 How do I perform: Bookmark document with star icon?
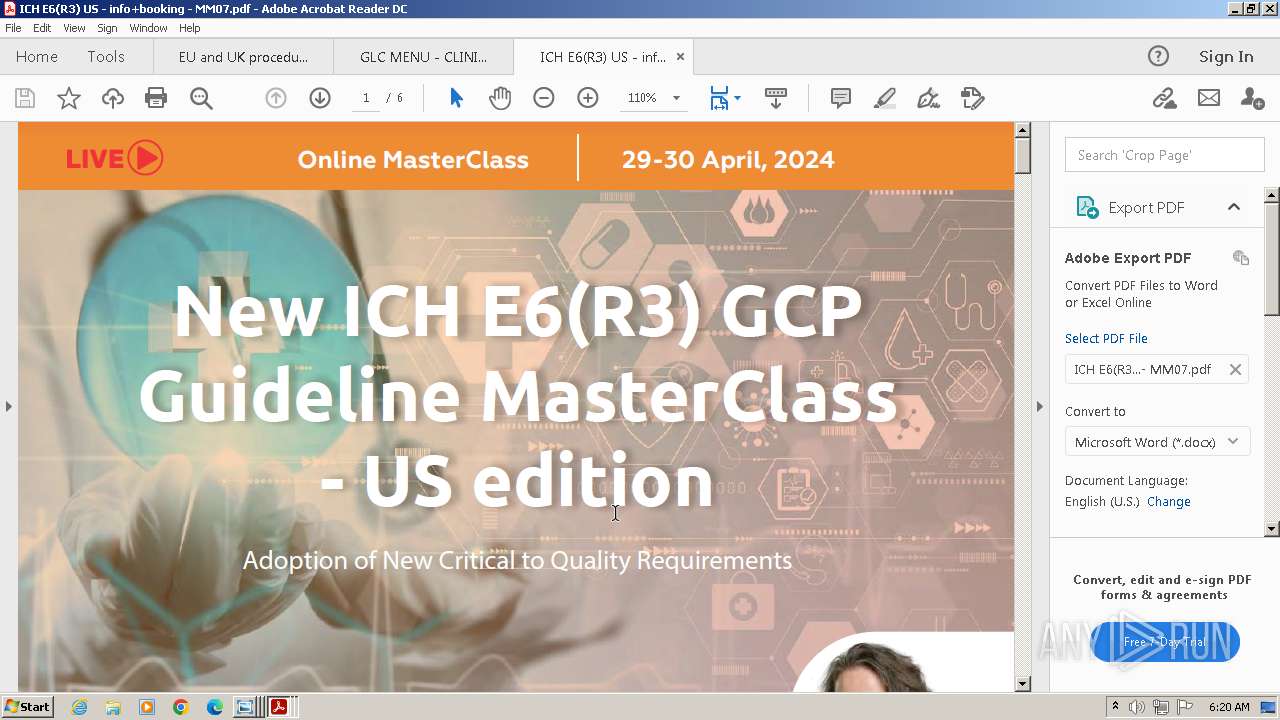[69, 98]
